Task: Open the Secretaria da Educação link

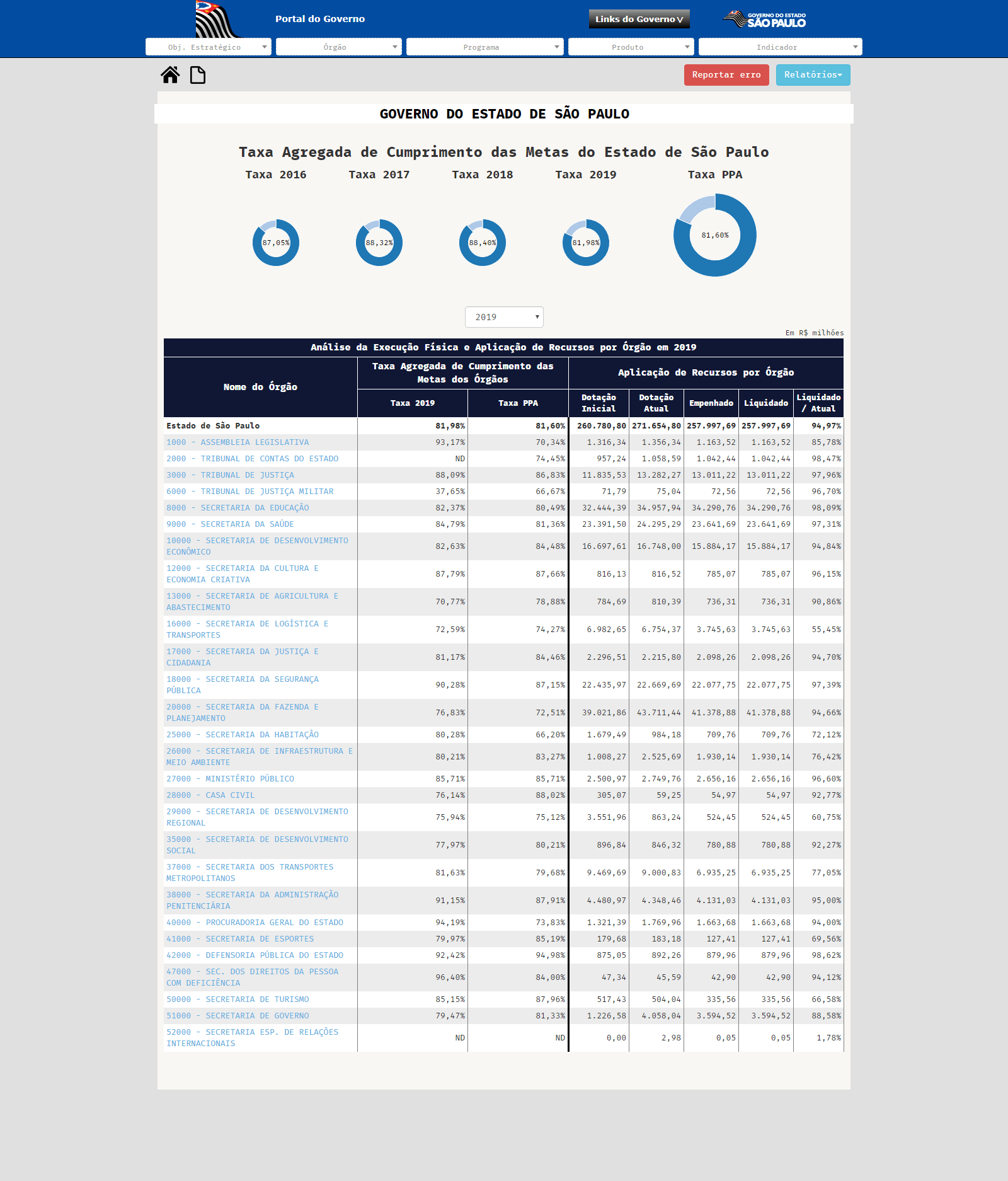Action: point(238,508)
